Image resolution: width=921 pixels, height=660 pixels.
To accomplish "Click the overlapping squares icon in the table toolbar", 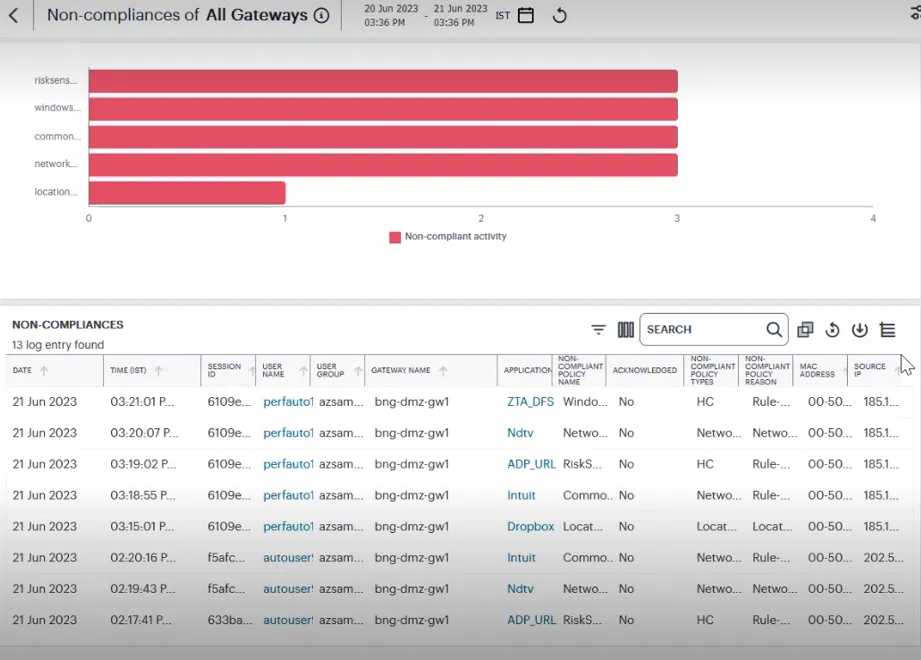I will click(x=805, y=329).
